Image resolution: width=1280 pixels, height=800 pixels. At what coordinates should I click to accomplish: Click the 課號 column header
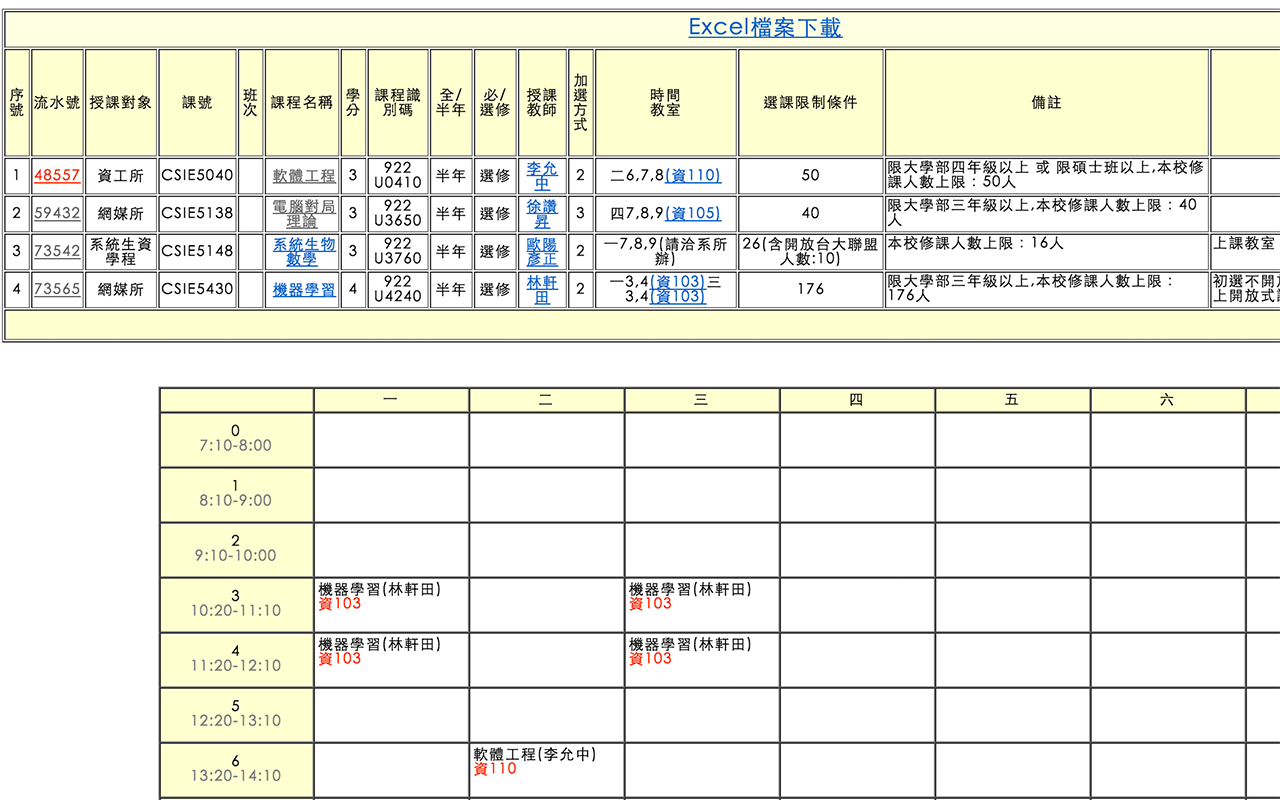click(197, 102)
